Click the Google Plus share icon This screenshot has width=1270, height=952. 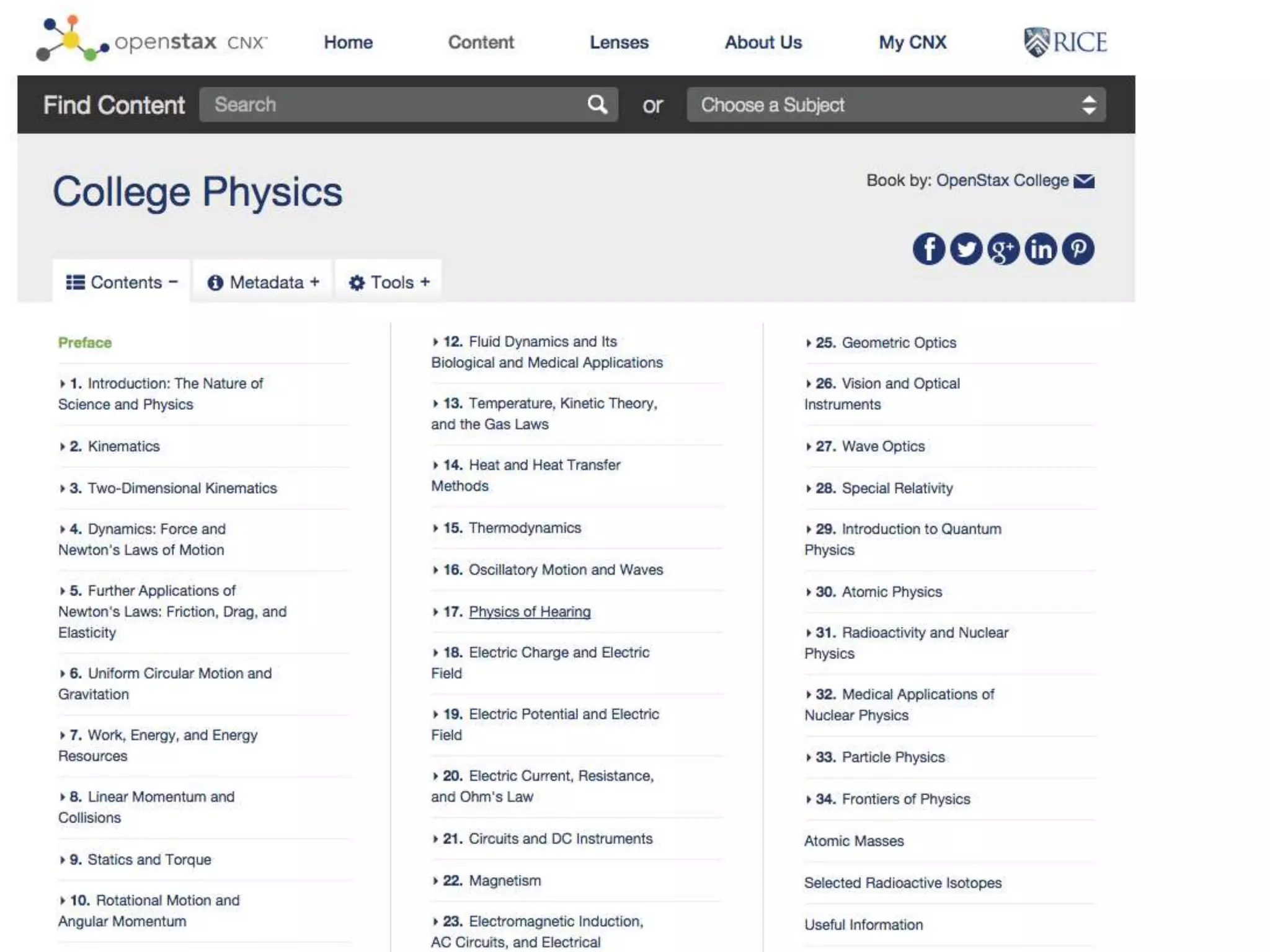(x=1003, y=249)
